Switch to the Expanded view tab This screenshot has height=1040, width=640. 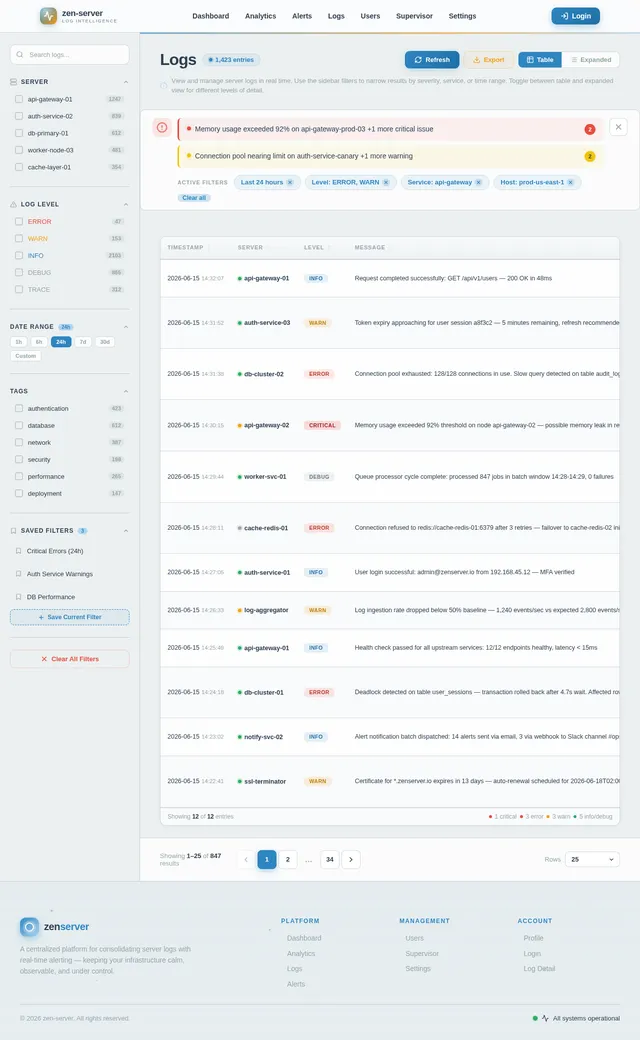pyautogui.click(x=591, y=60)
